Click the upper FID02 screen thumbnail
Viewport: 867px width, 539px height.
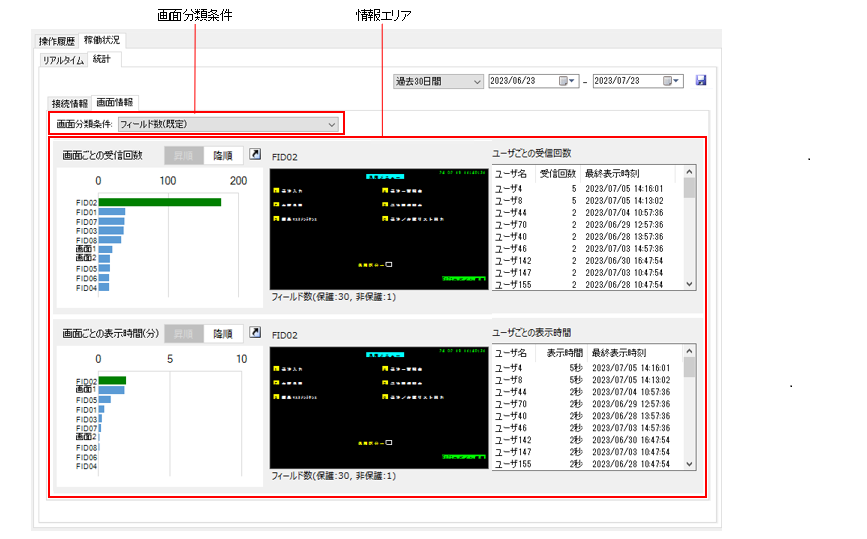(x=379, y=228)
